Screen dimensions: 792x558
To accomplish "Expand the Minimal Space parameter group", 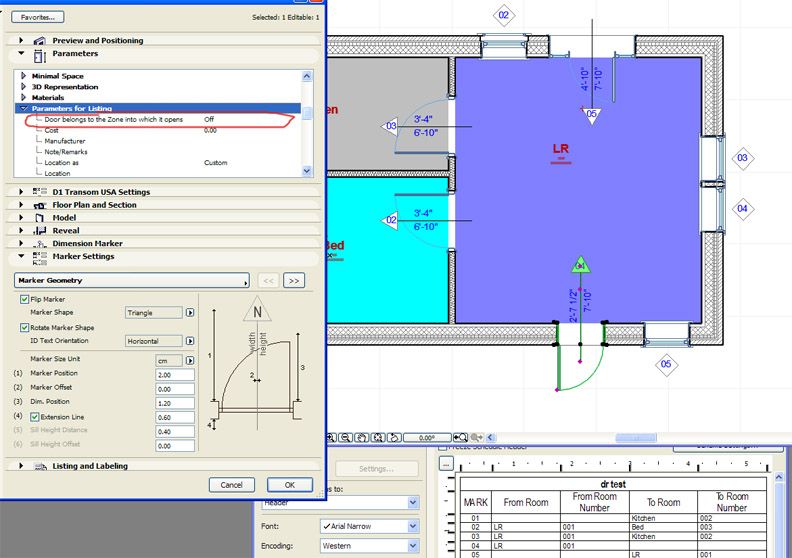I will 23,76.
